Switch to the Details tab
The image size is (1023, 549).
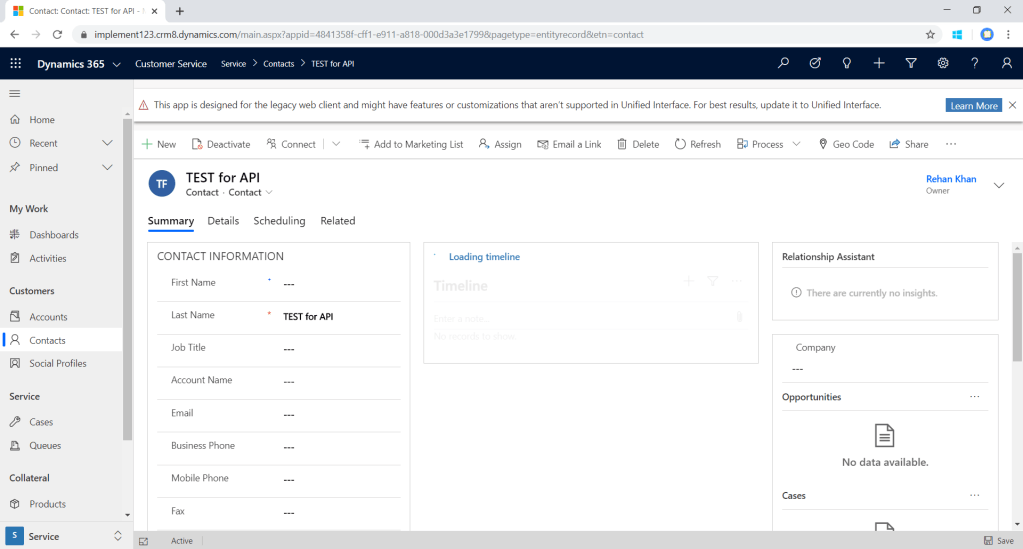tap(223, 221)
